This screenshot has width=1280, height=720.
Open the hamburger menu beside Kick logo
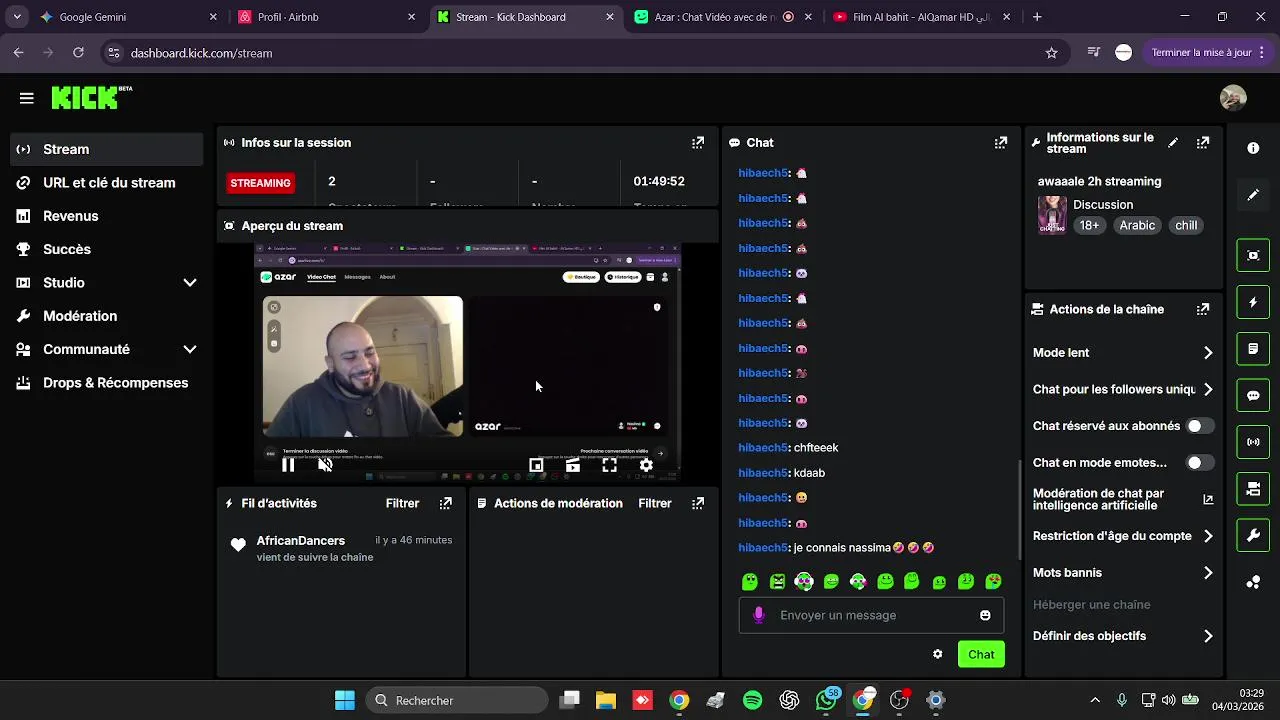tap(26, 98)
